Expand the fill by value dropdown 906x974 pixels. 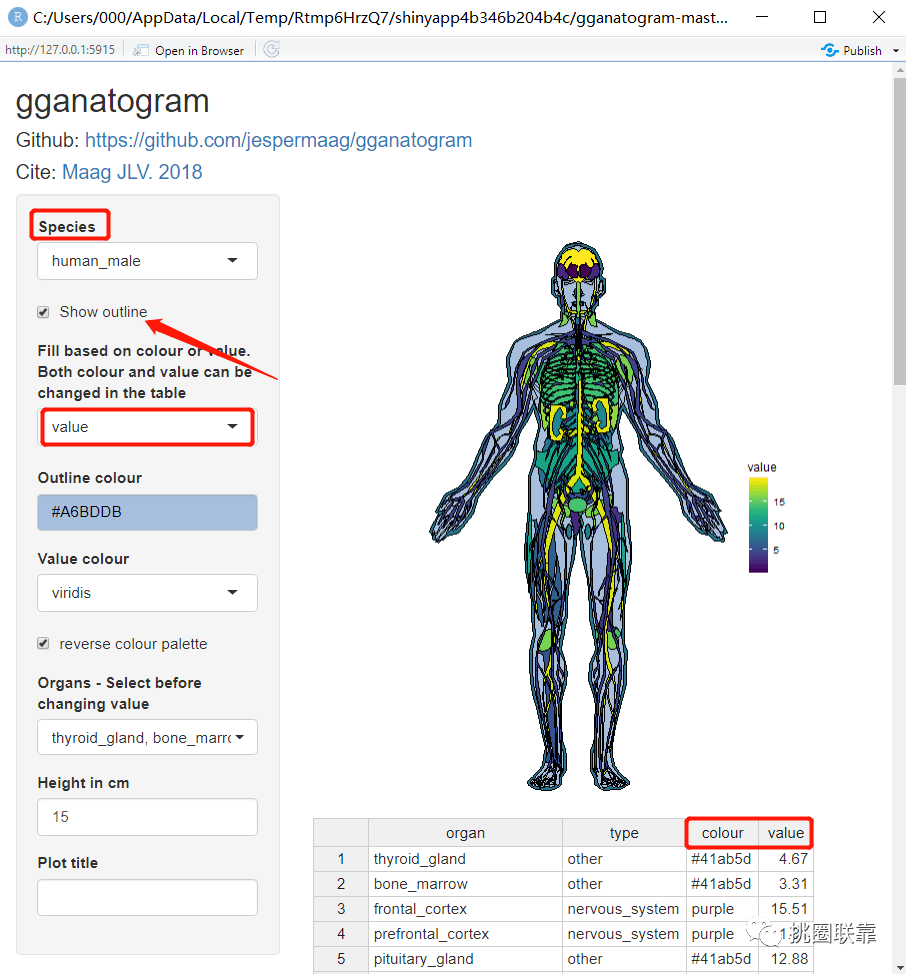147,427
